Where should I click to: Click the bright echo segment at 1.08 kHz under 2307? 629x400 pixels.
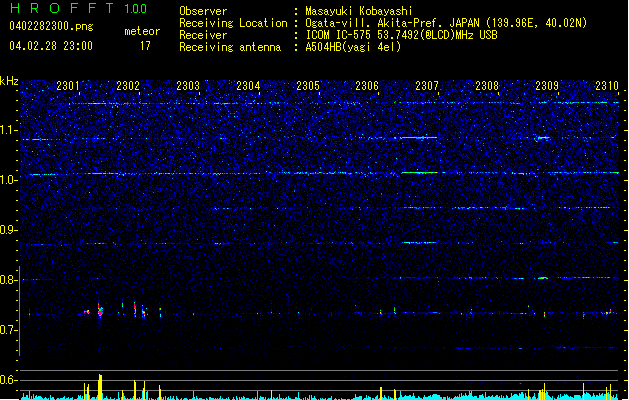coord(418,138)
